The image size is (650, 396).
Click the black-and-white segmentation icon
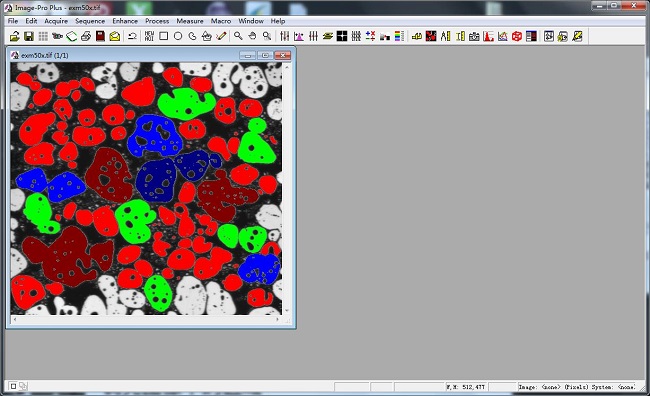click(385, 36)
